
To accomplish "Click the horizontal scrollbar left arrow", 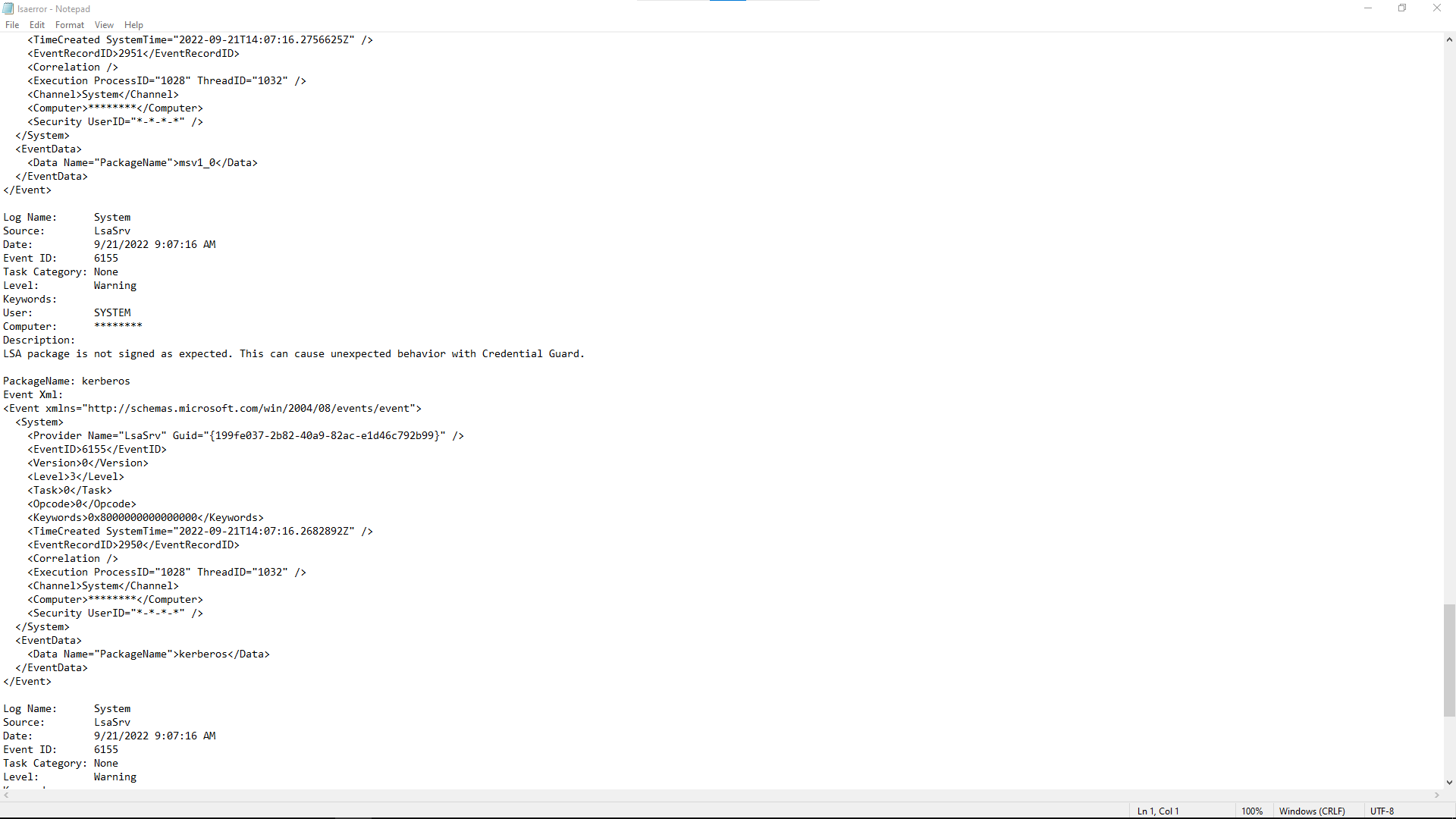I will [6, 795].
